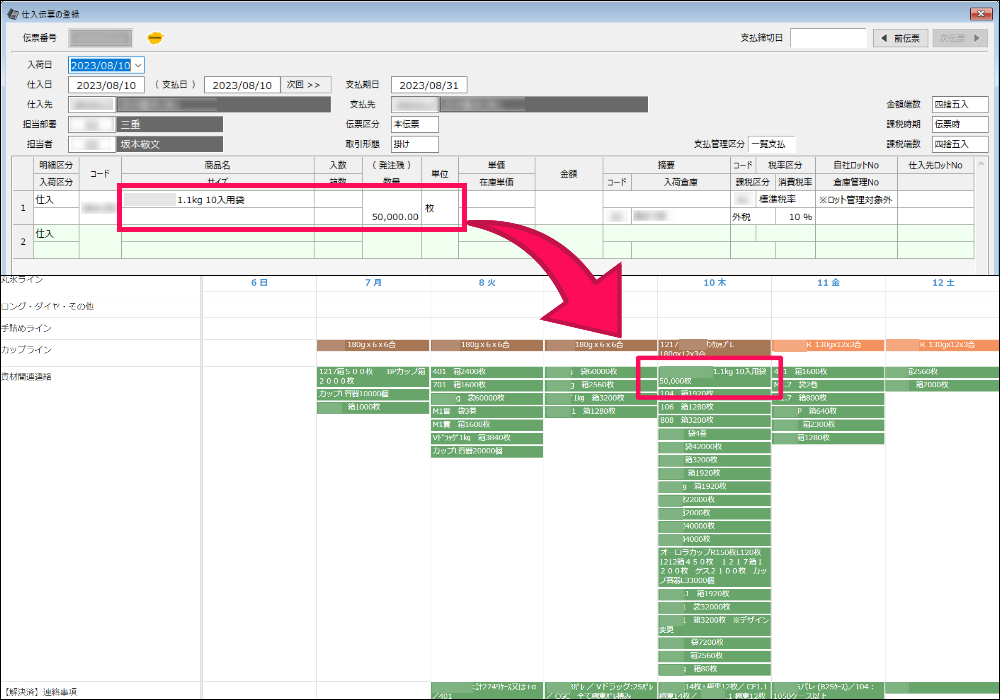The image size is (1000, 700).
Task: Close the 仕入伝票の登録 window
Action: (980, 13)
